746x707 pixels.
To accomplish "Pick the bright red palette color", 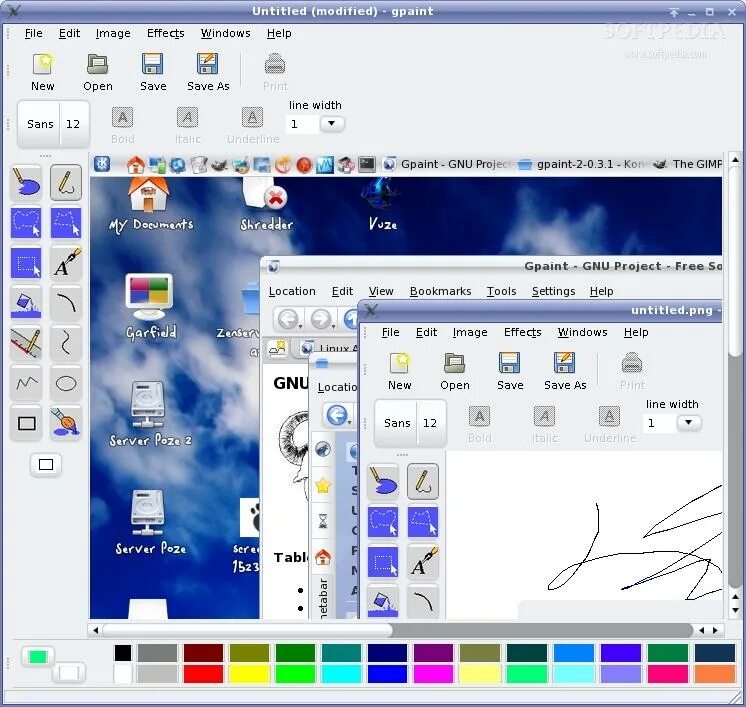I will coord(203,674).
